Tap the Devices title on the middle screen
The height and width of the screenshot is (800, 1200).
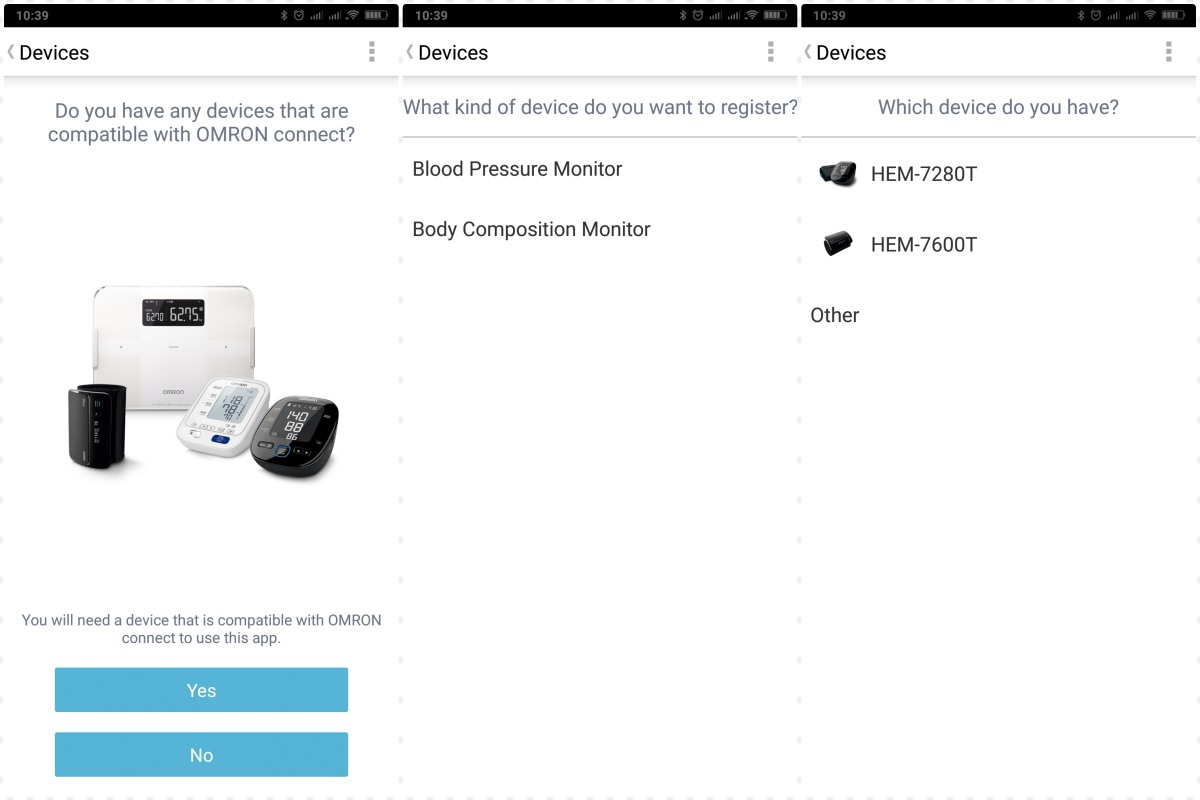pyautogui.click(x=453, y=53)
